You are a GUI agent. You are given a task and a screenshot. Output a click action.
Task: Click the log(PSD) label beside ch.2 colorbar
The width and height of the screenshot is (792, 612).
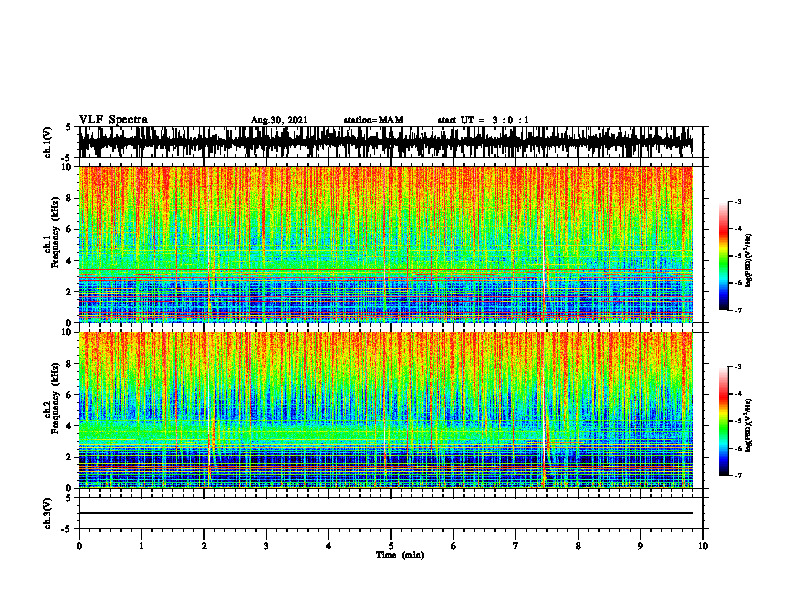point(749,425)
